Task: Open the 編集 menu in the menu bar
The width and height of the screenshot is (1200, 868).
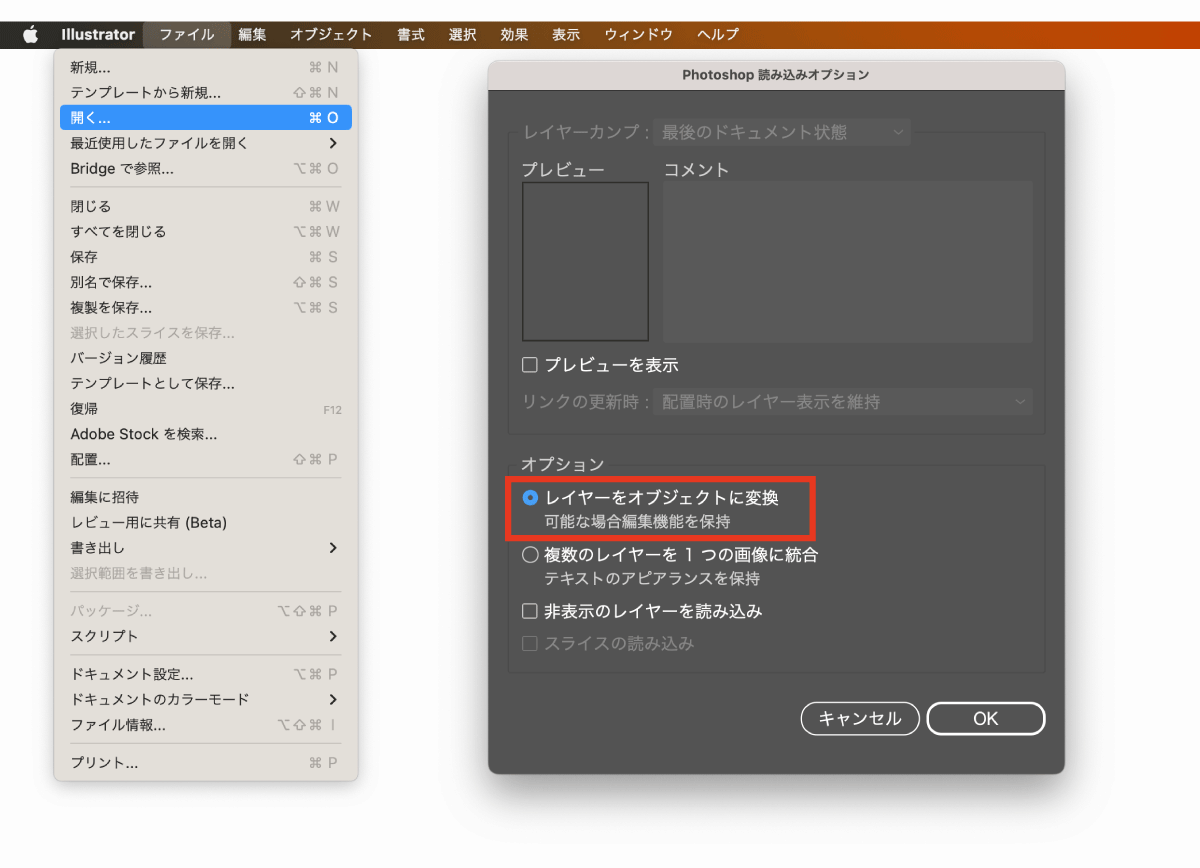Action: click(252, 34)
